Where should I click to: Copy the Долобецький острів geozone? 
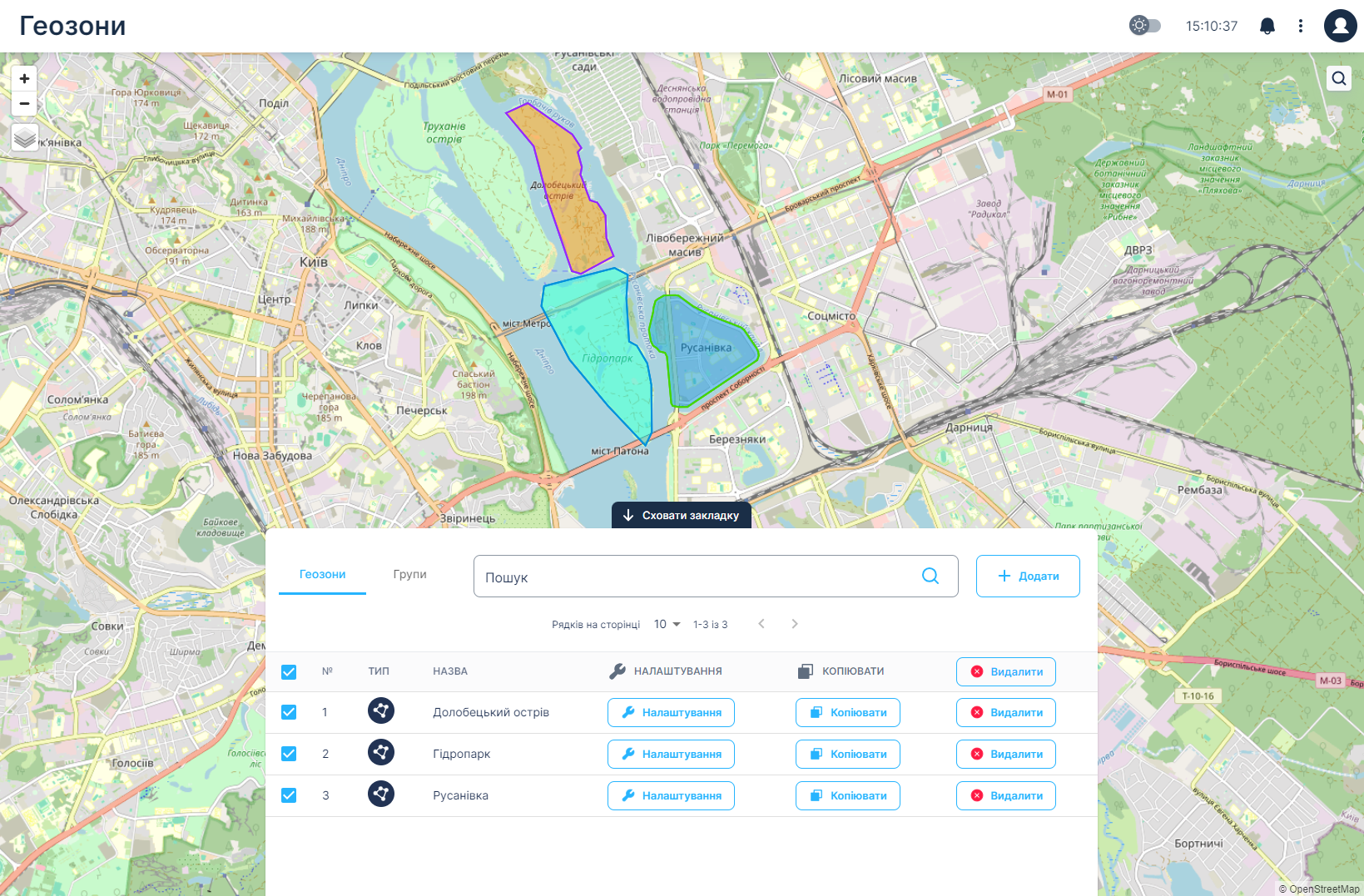(x=848, y=712)
